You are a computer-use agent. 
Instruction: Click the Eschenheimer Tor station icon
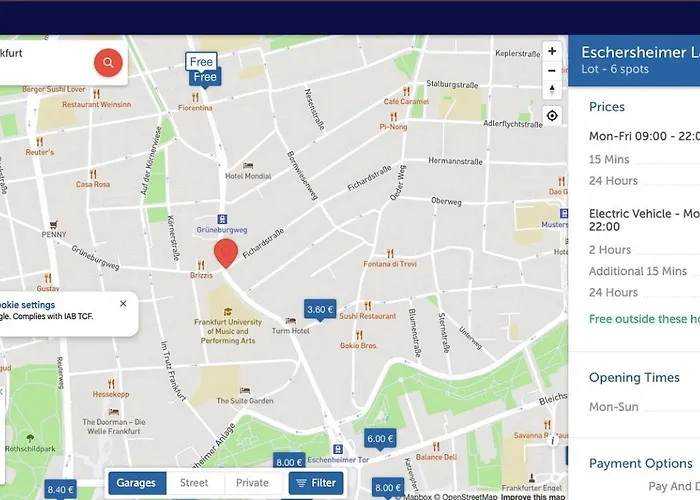point(339,449)
